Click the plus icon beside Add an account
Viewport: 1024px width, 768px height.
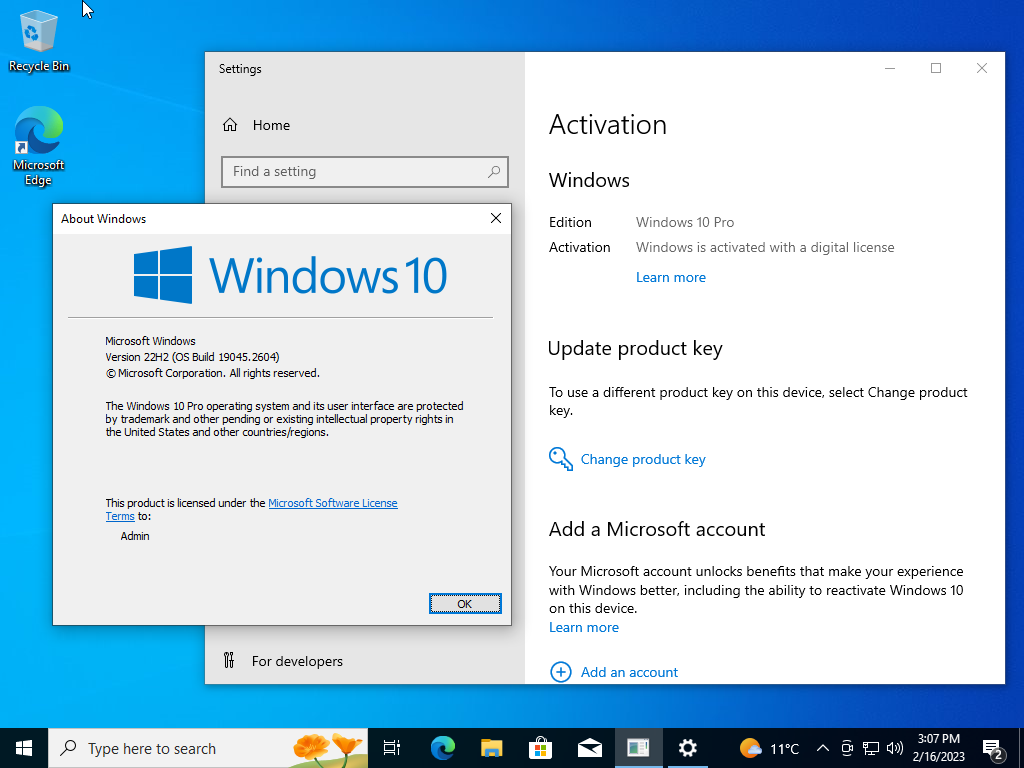[560, 672]
